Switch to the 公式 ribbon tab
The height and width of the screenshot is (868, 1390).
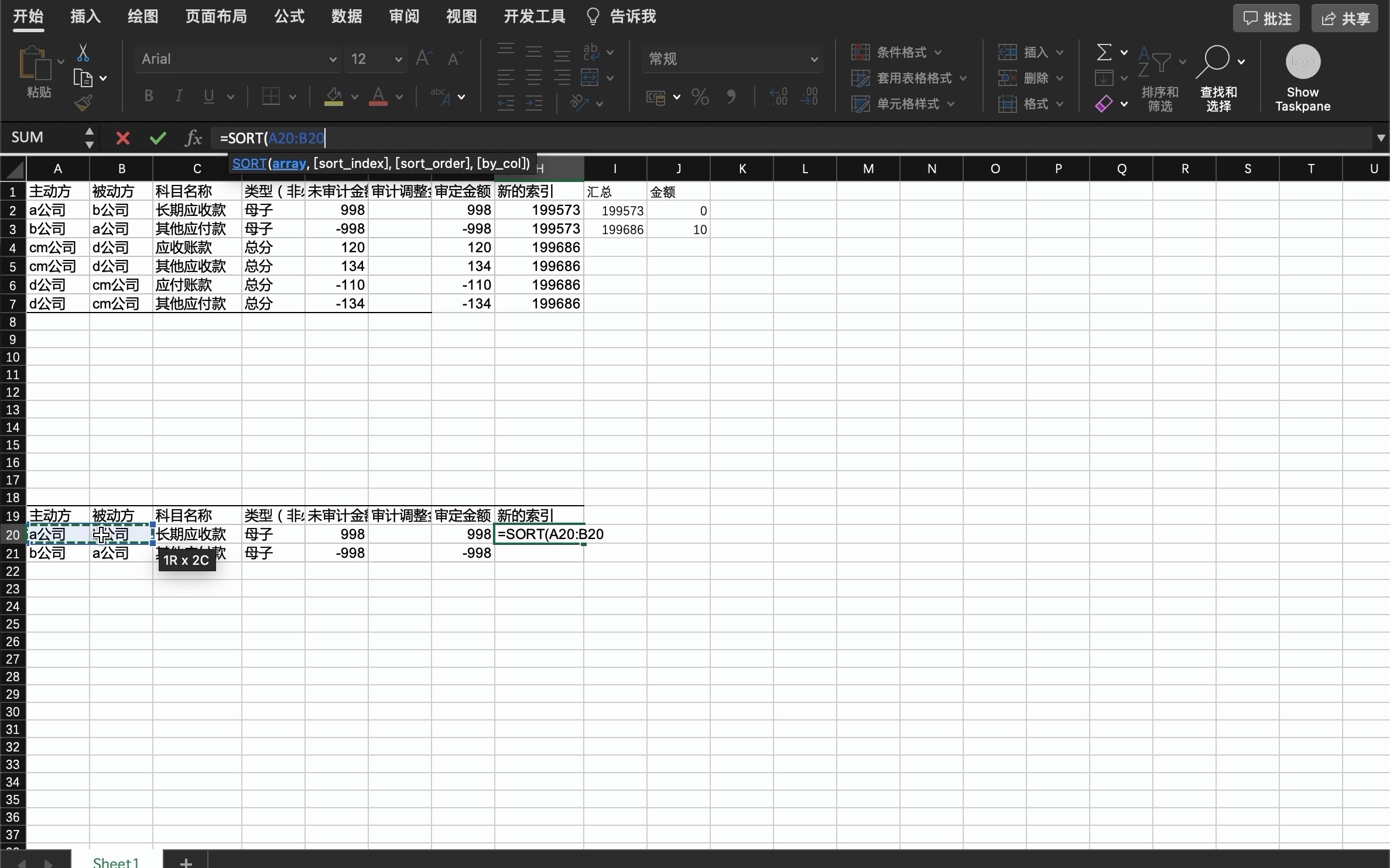pos(289,16)
